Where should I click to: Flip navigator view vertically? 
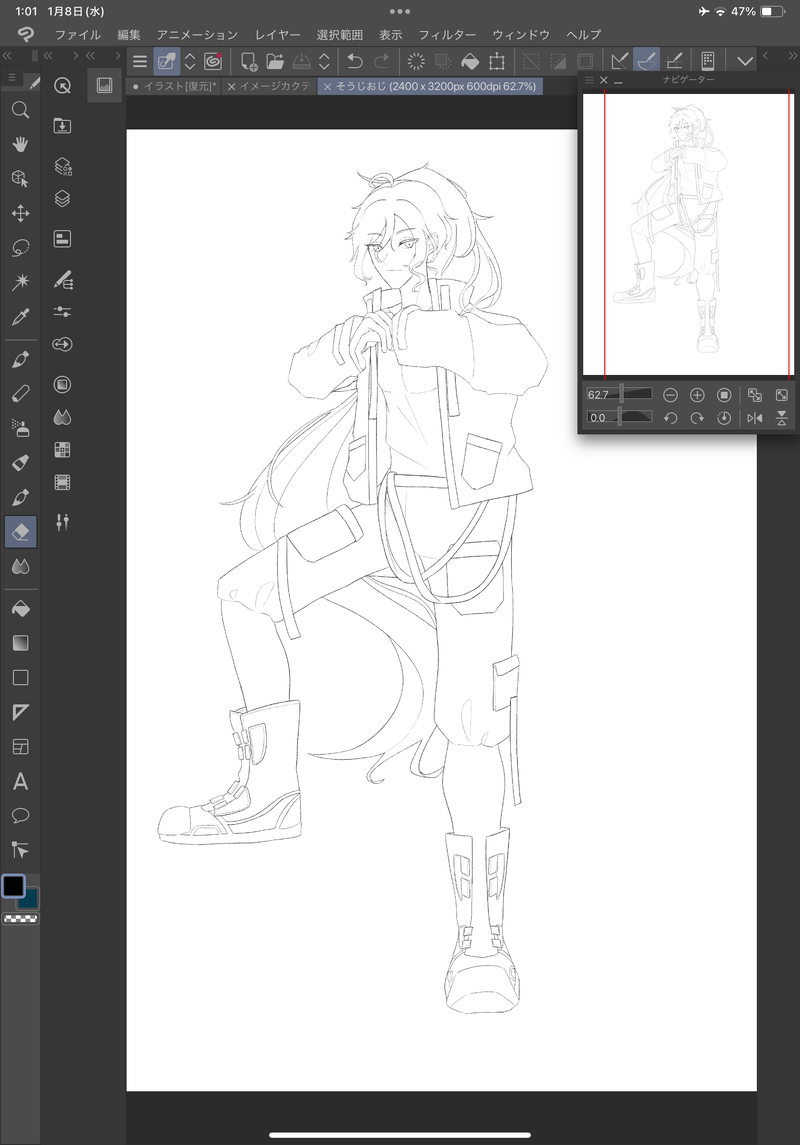(x=782, y=418)
